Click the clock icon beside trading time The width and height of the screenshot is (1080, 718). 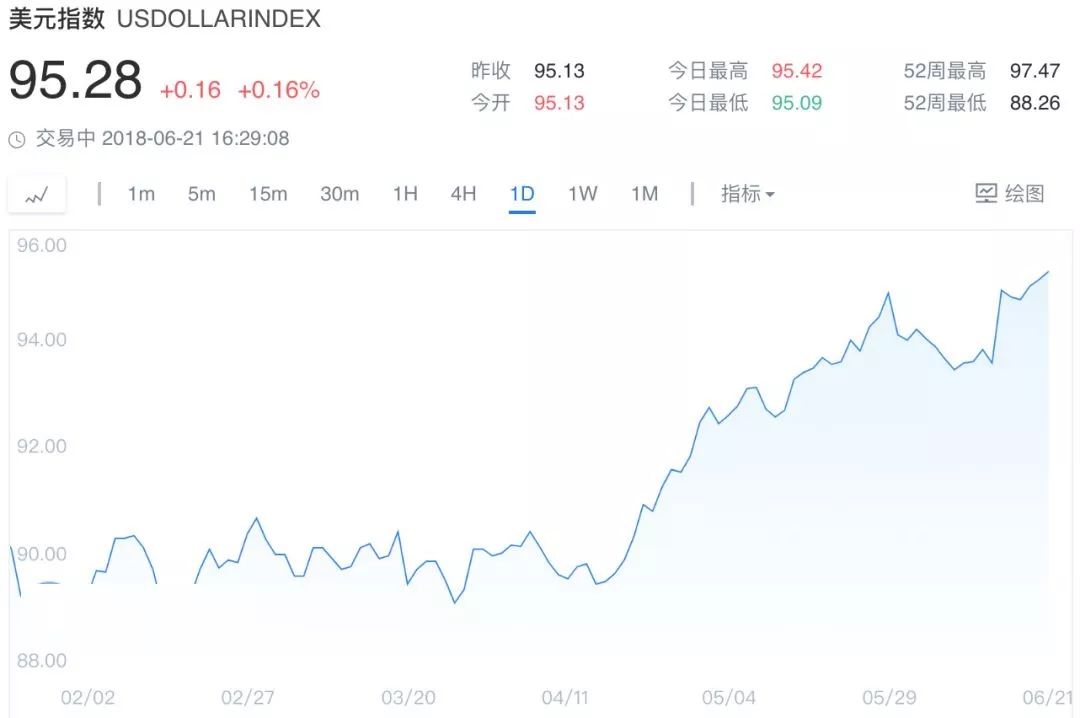17,140
